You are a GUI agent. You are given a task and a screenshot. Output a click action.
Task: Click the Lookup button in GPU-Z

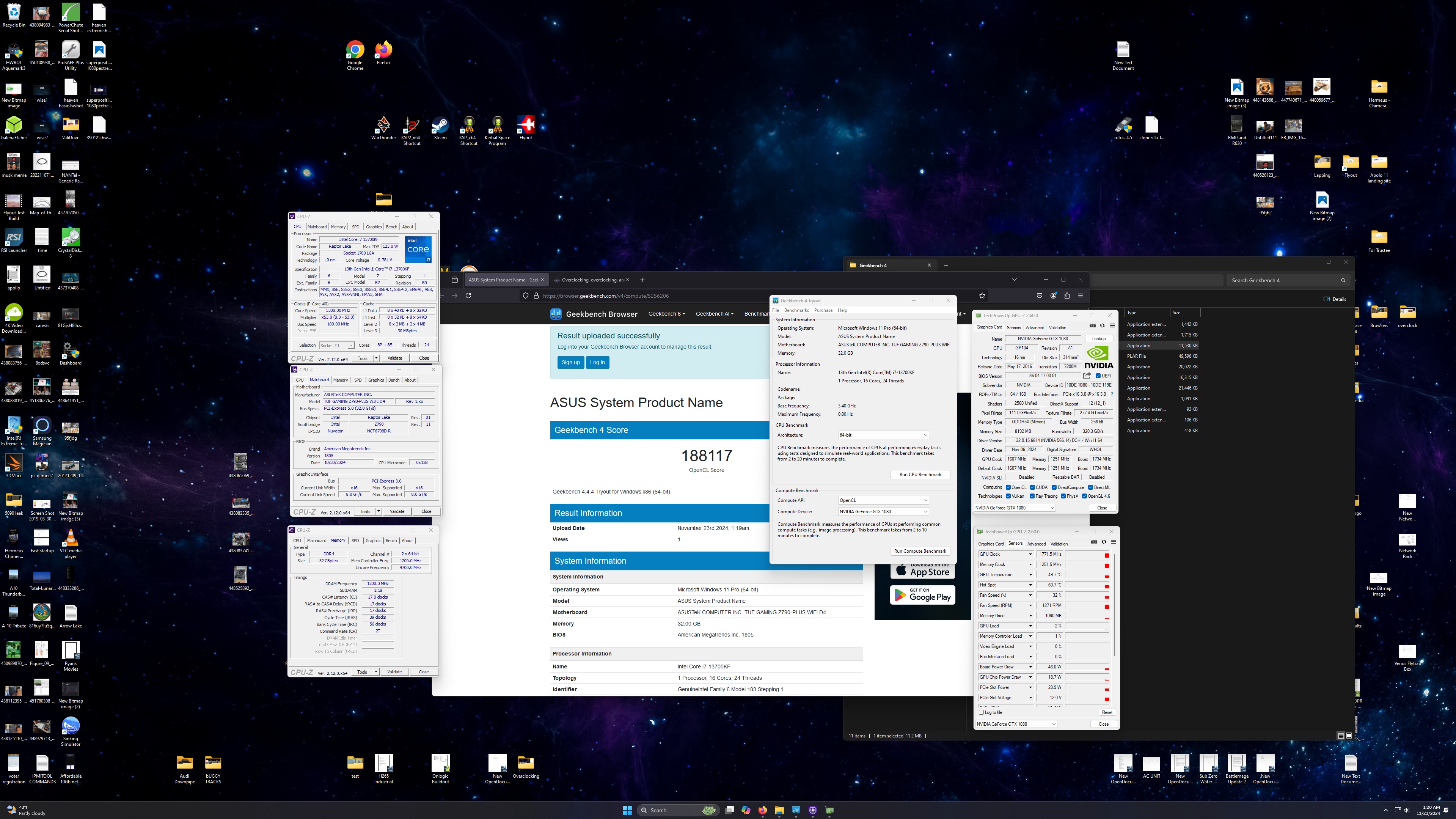click(1099, 339)
